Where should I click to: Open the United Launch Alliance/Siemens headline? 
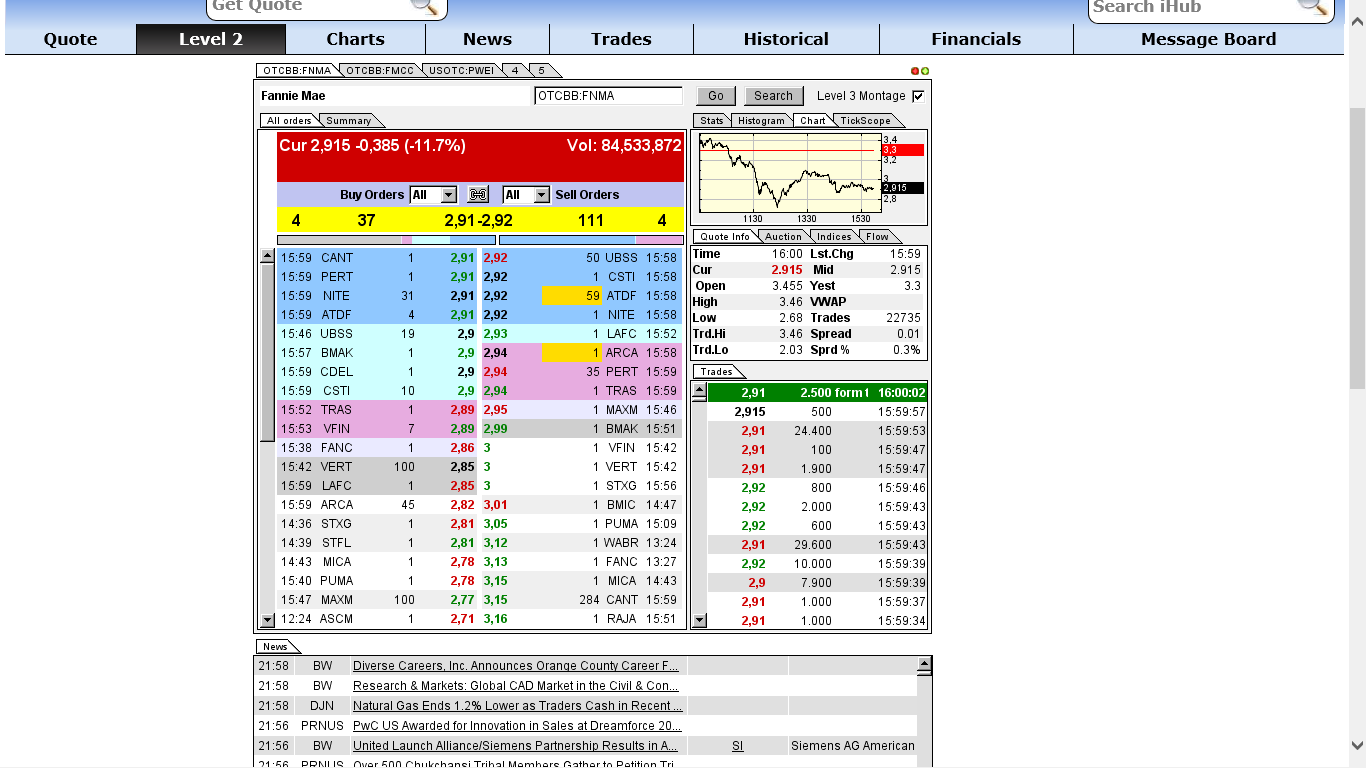(x=515, y=746)
